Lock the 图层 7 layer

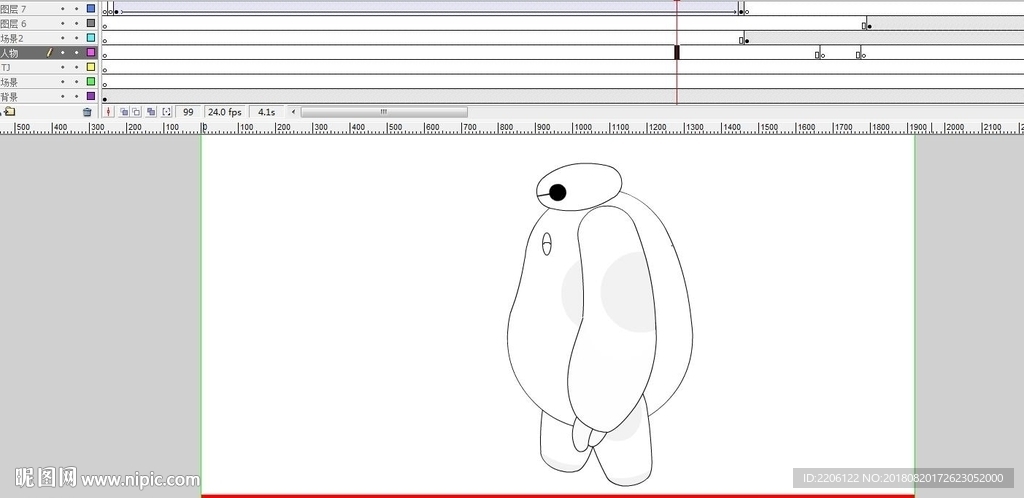pos(76,8)
